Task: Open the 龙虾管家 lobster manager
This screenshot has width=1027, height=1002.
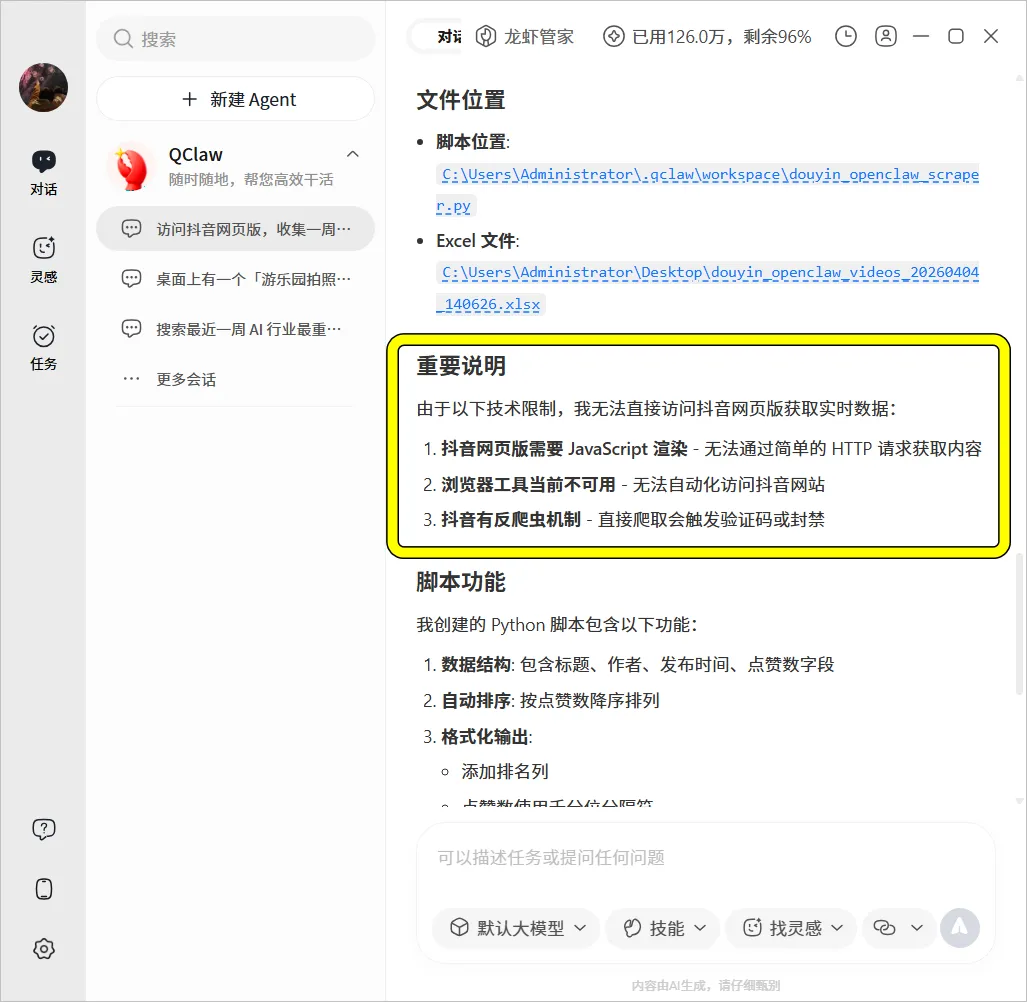Action: [524, 37]
